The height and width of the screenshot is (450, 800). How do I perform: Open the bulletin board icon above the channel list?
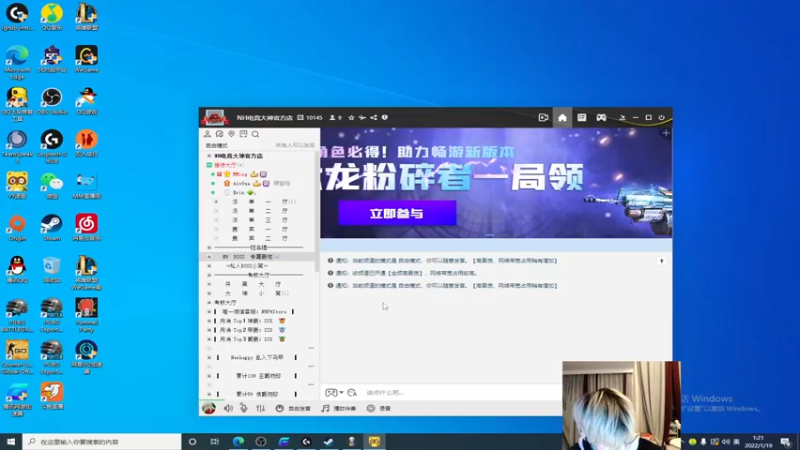point(243,134)
